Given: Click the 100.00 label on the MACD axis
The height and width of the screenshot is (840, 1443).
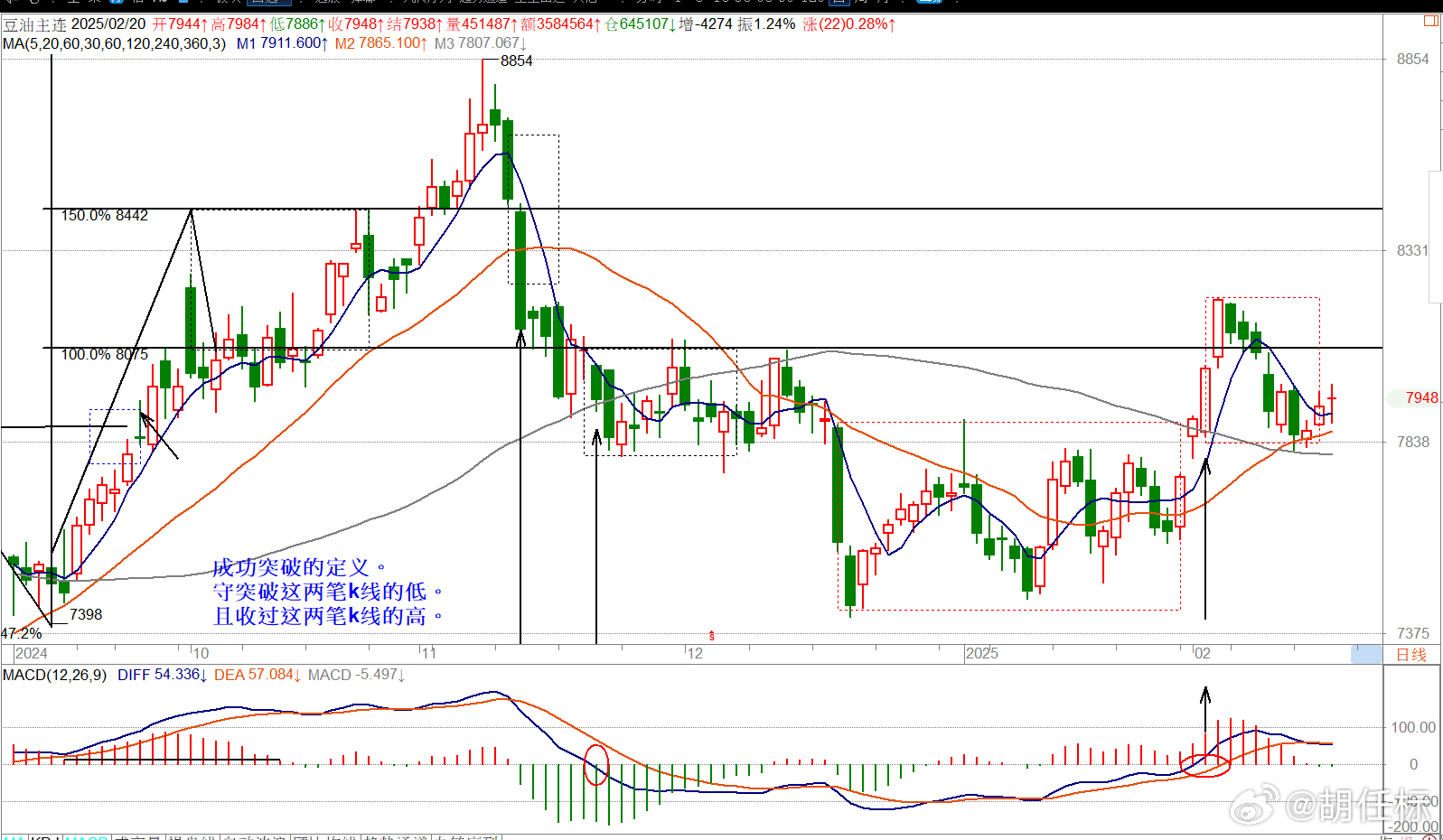Looking at the screenshot, I should (x=1413, y=728).
